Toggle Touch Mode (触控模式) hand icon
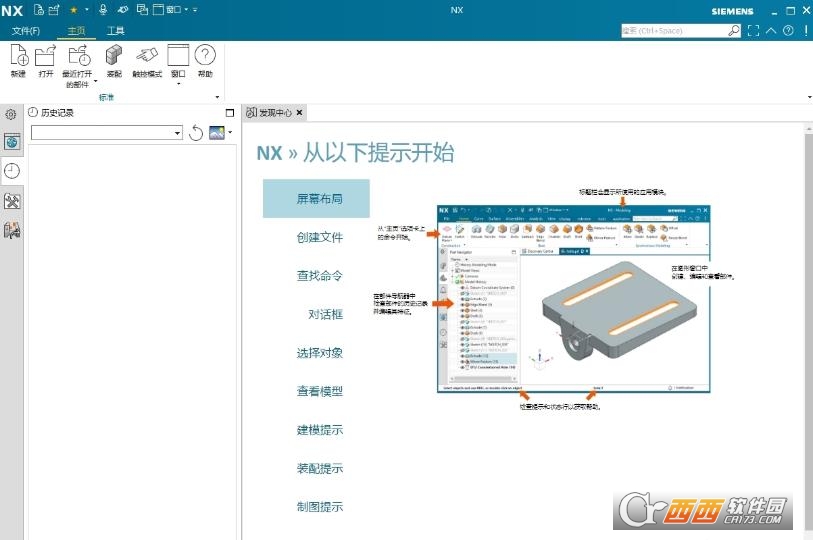This screenshot has width=813, height=540. click(147, 55)
